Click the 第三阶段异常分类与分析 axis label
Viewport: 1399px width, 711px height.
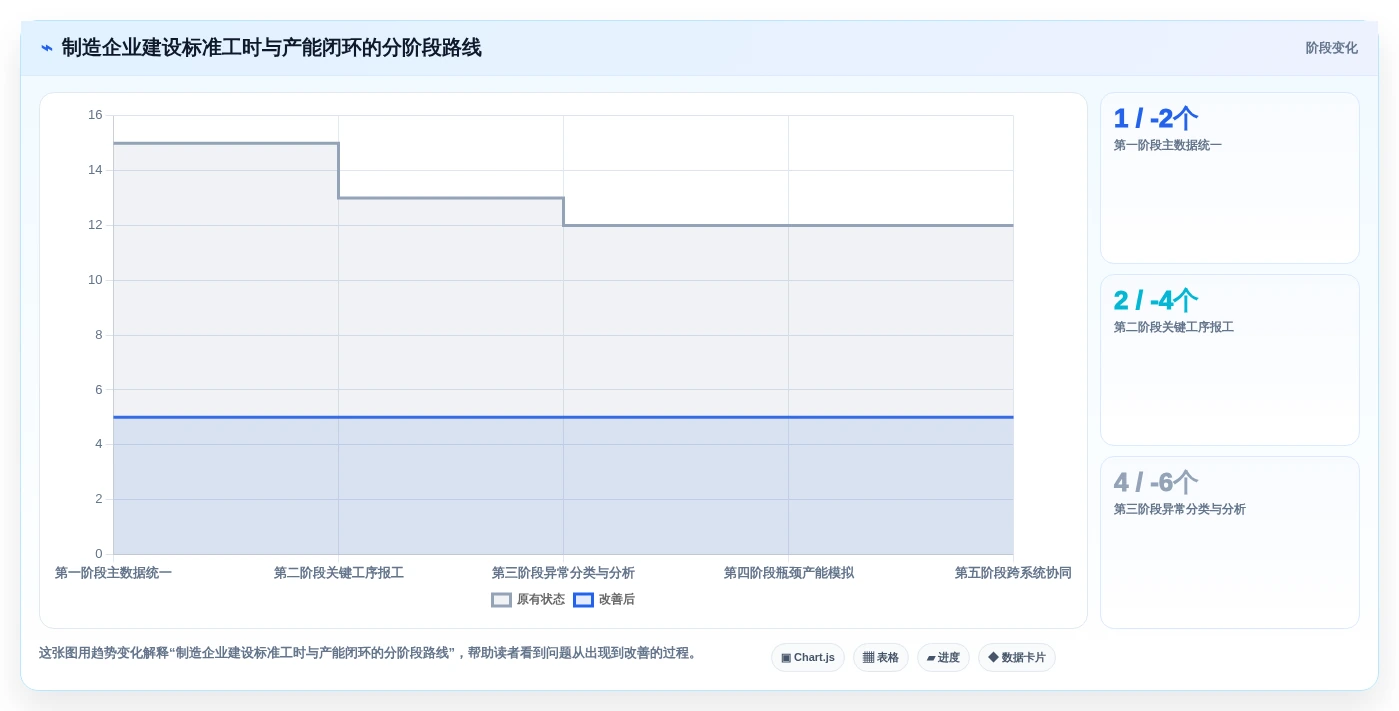(563, 573)
